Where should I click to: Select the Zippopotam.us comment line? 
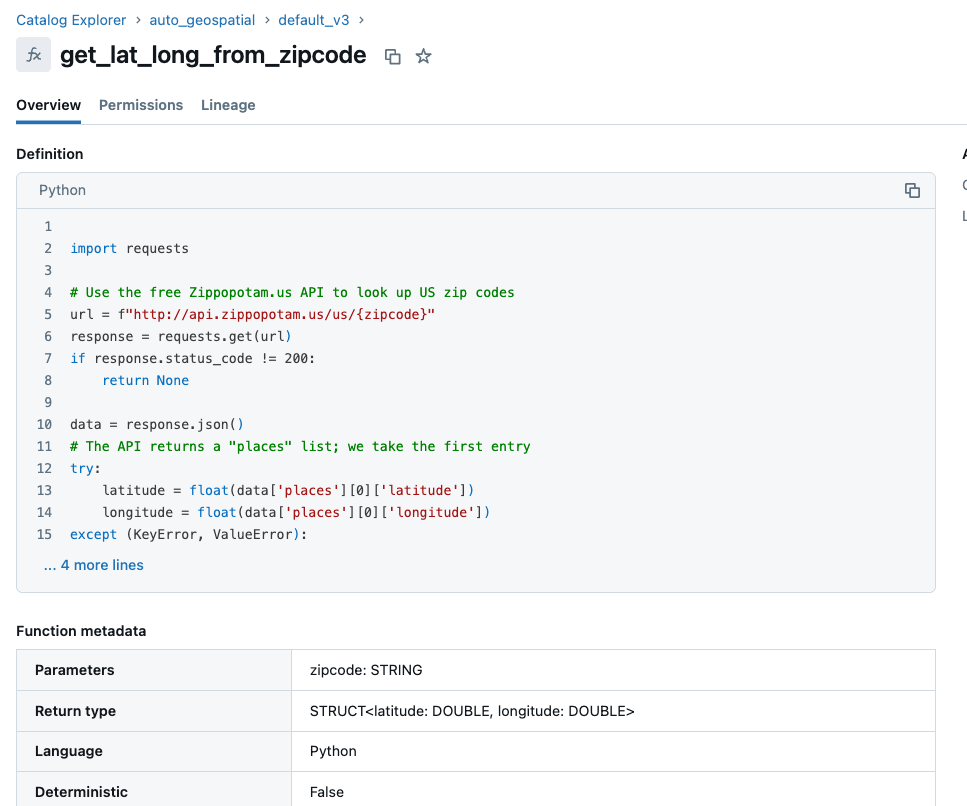pos(292,292)
